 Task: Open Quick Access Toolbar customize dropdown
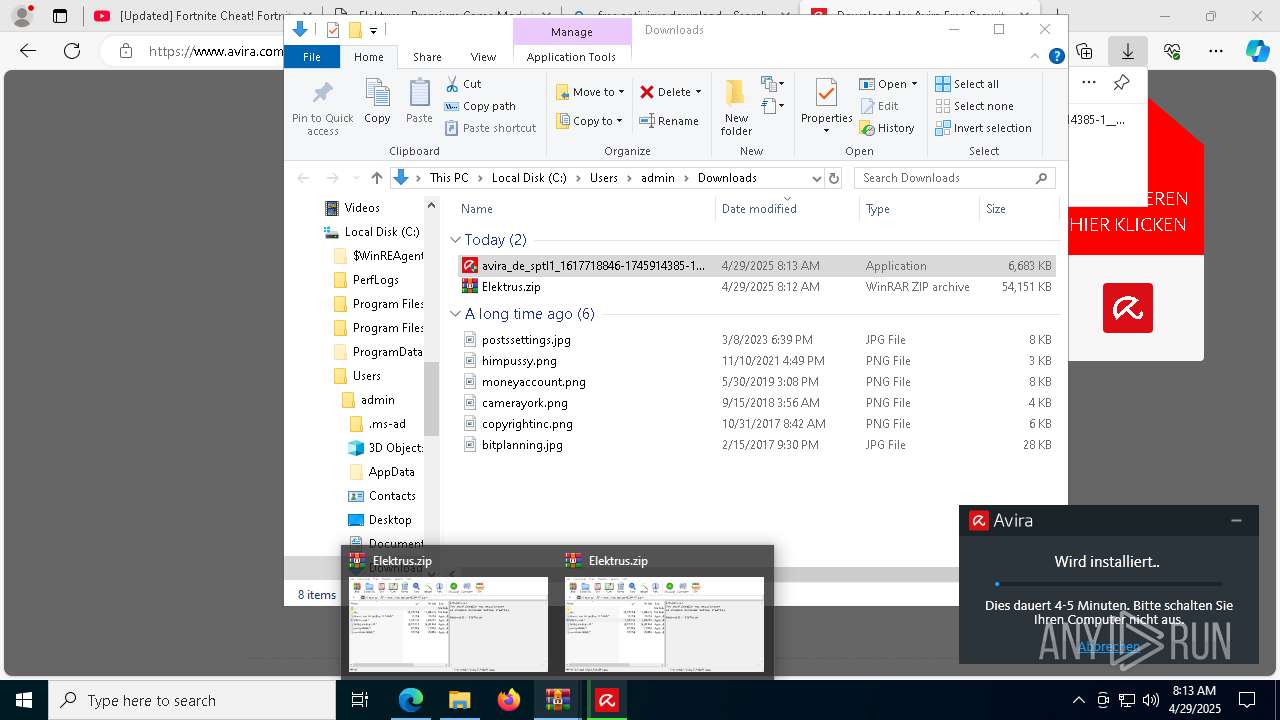373,31
